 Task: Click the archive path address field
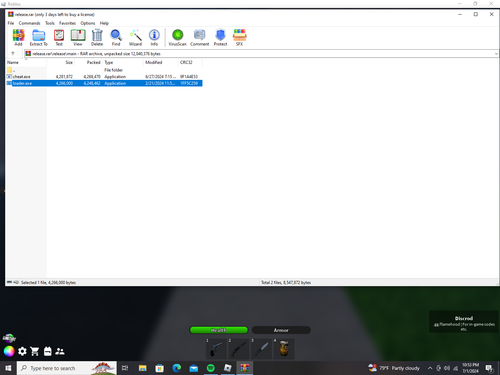(261, 54)
